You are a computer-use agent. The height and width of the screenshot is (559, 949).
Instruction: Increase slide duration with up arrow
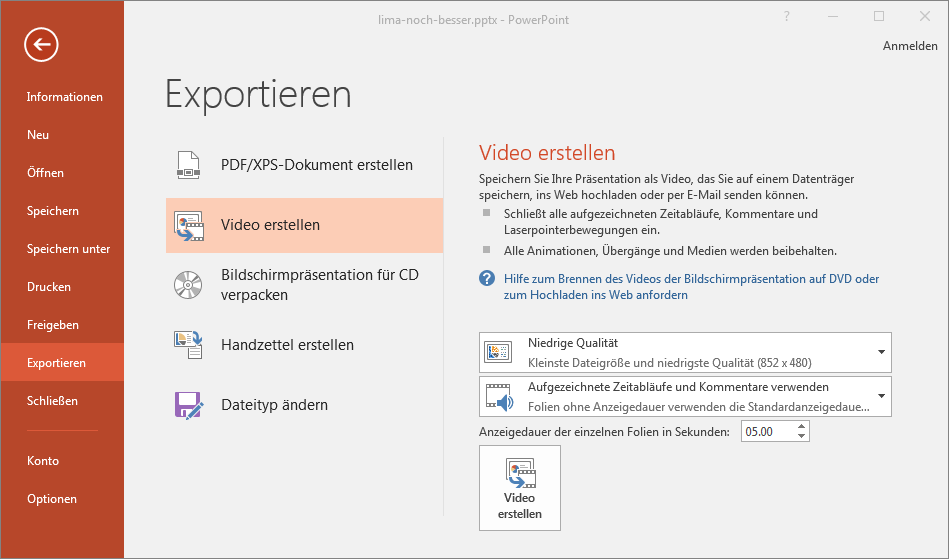coord(801,427)
